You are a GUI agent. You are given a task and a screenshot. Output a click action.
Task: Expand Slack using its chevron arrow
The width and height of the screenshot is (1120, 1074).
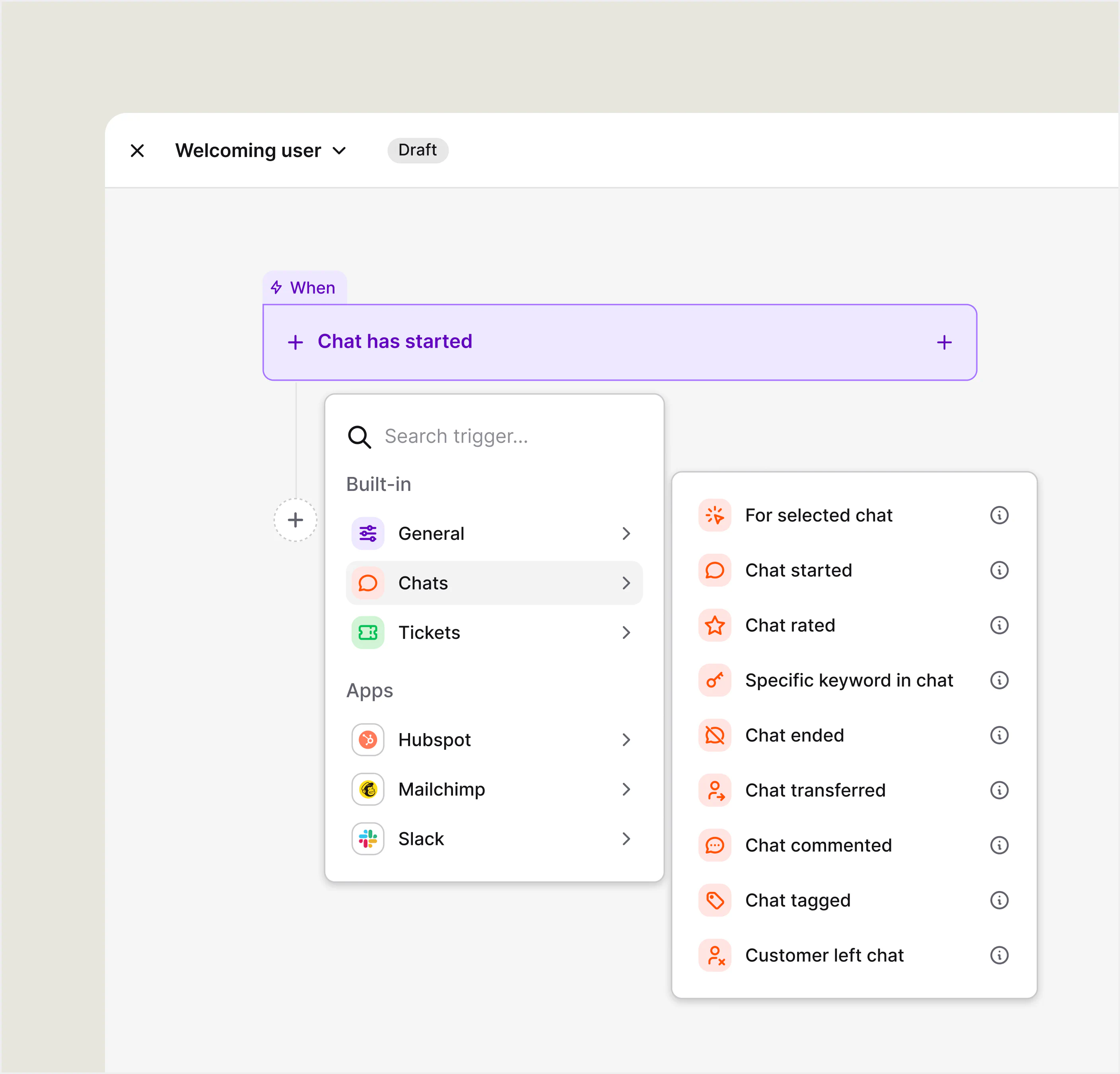626,839
